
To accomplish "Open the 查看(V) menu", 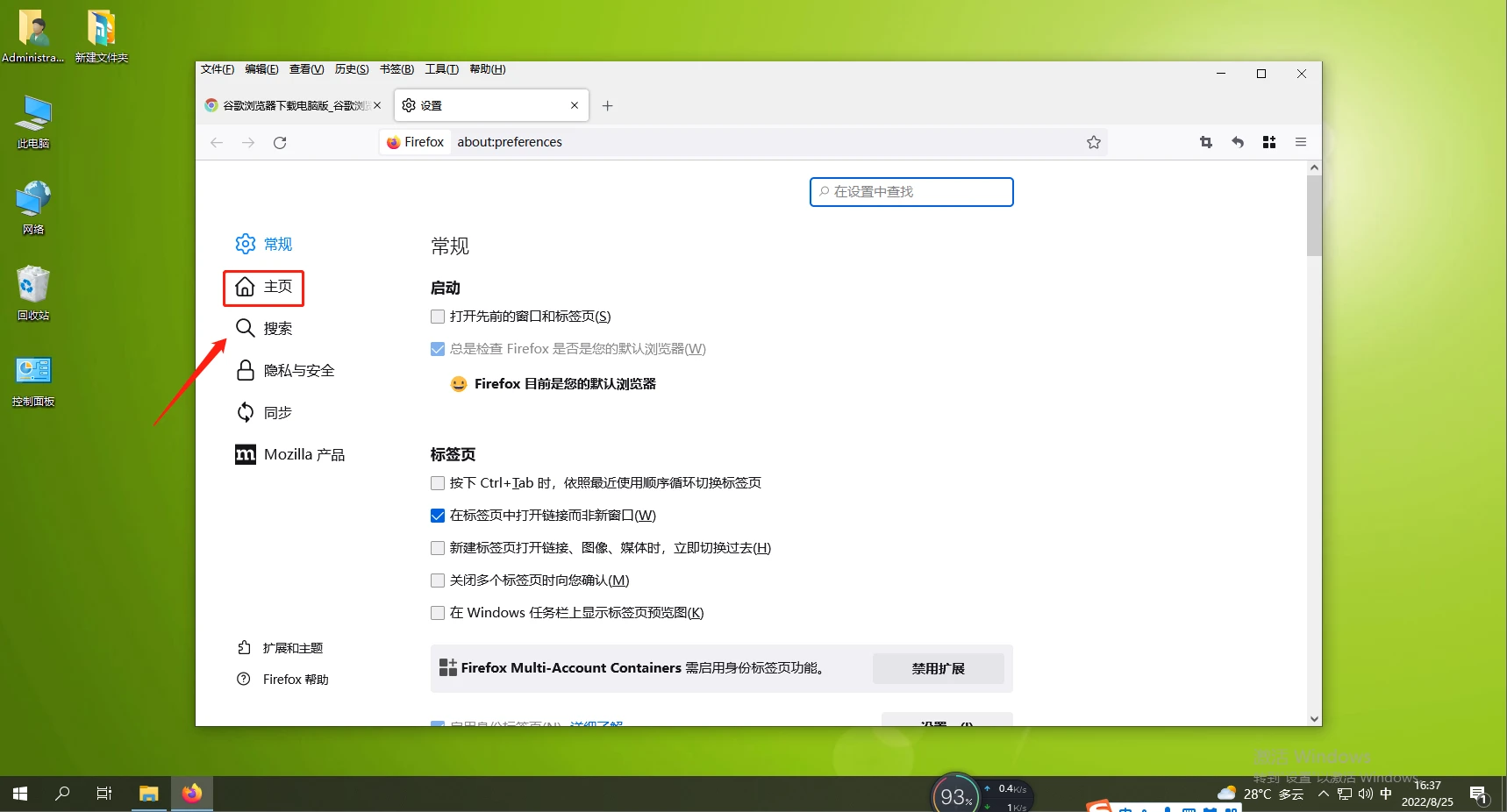I will click(x=307, y=69).
